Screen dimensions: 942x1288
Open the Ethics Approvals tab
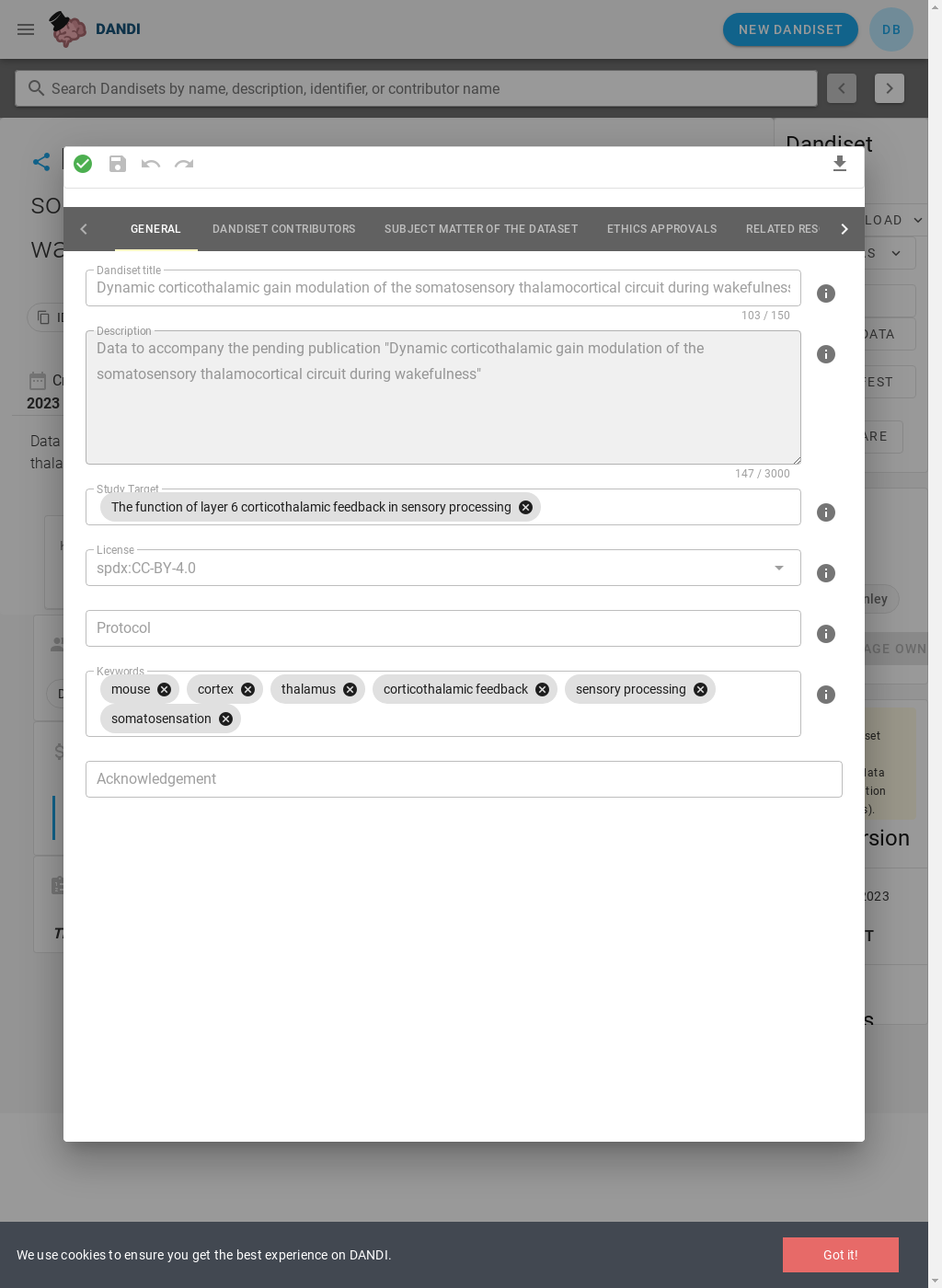coord(661,229)
